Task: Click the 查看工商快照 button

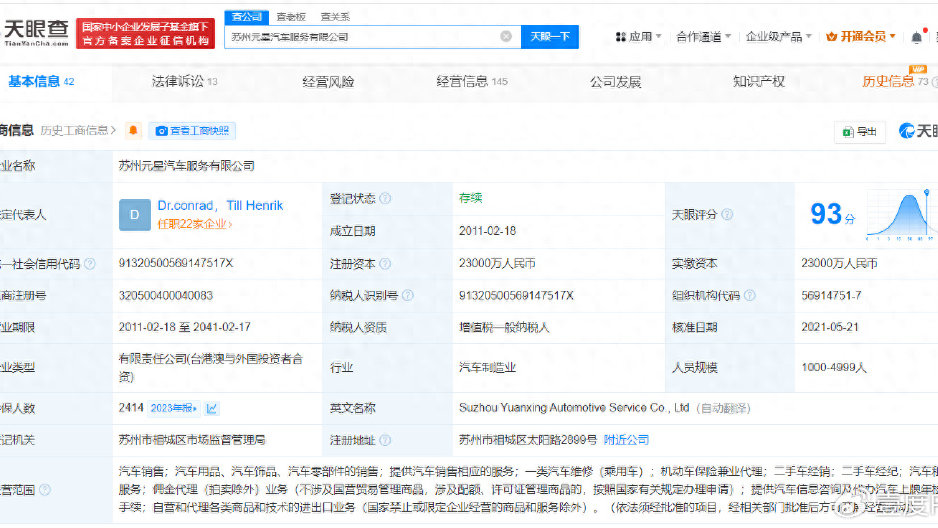Action: [192, 131]
